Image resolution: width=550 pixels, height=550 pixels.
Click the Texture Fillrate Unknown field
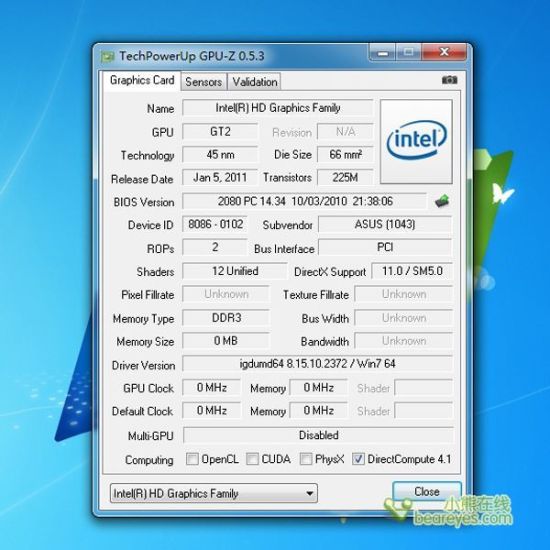point(404,294)
